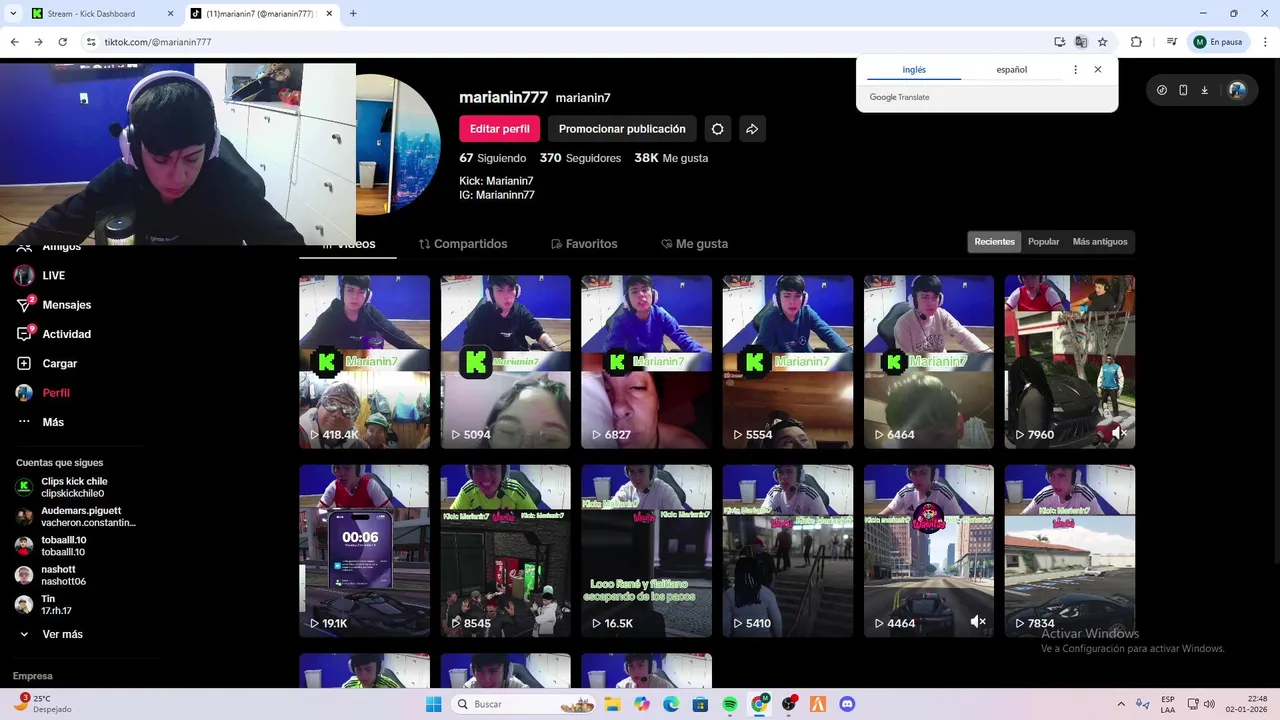This screenshot has width=1280, height=720.
Task: Open profile settings gear icon
Action: point(717,129)
